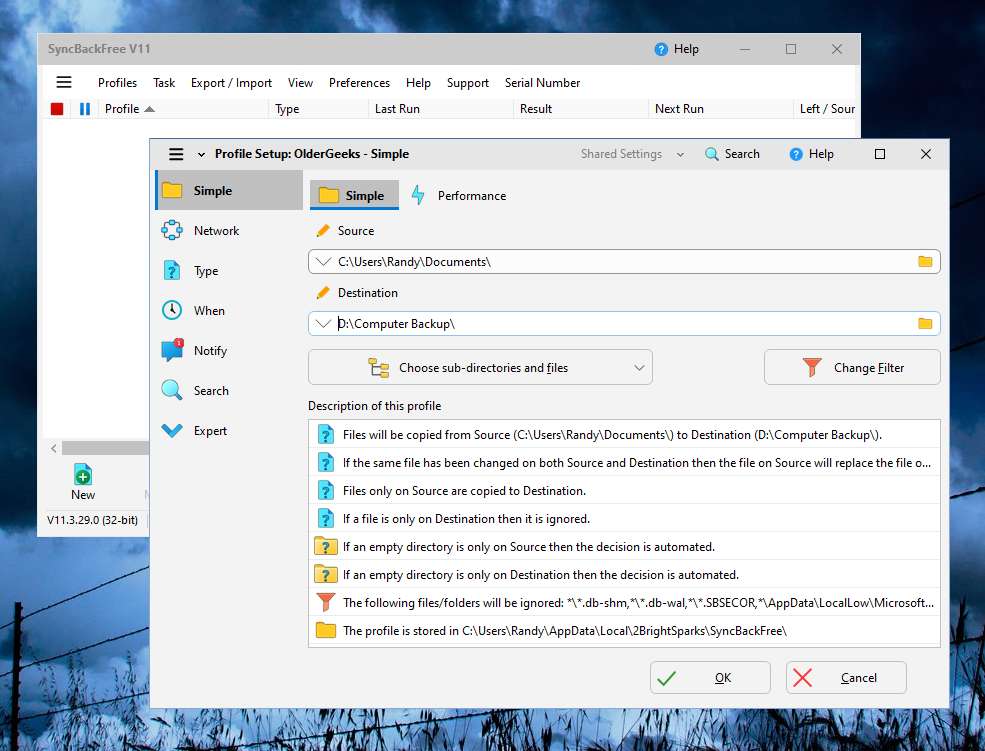Screen dimensions: 985x751
Task: Click the Change Filter button
Action: (x=852, y=367)
